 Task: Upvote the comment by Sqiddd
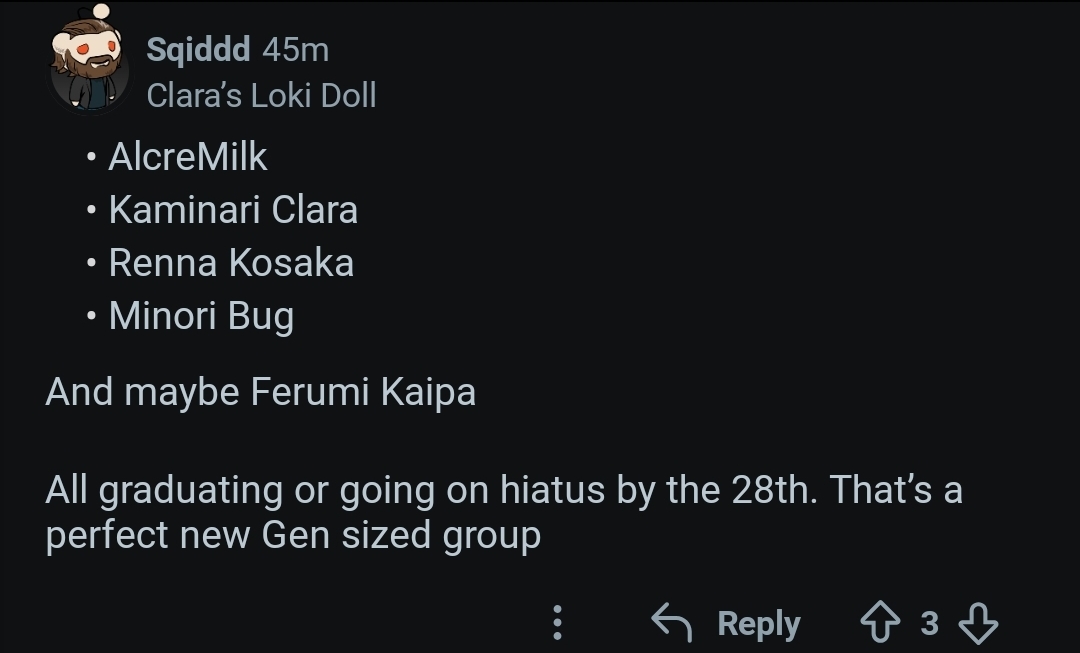click(880, 622)
